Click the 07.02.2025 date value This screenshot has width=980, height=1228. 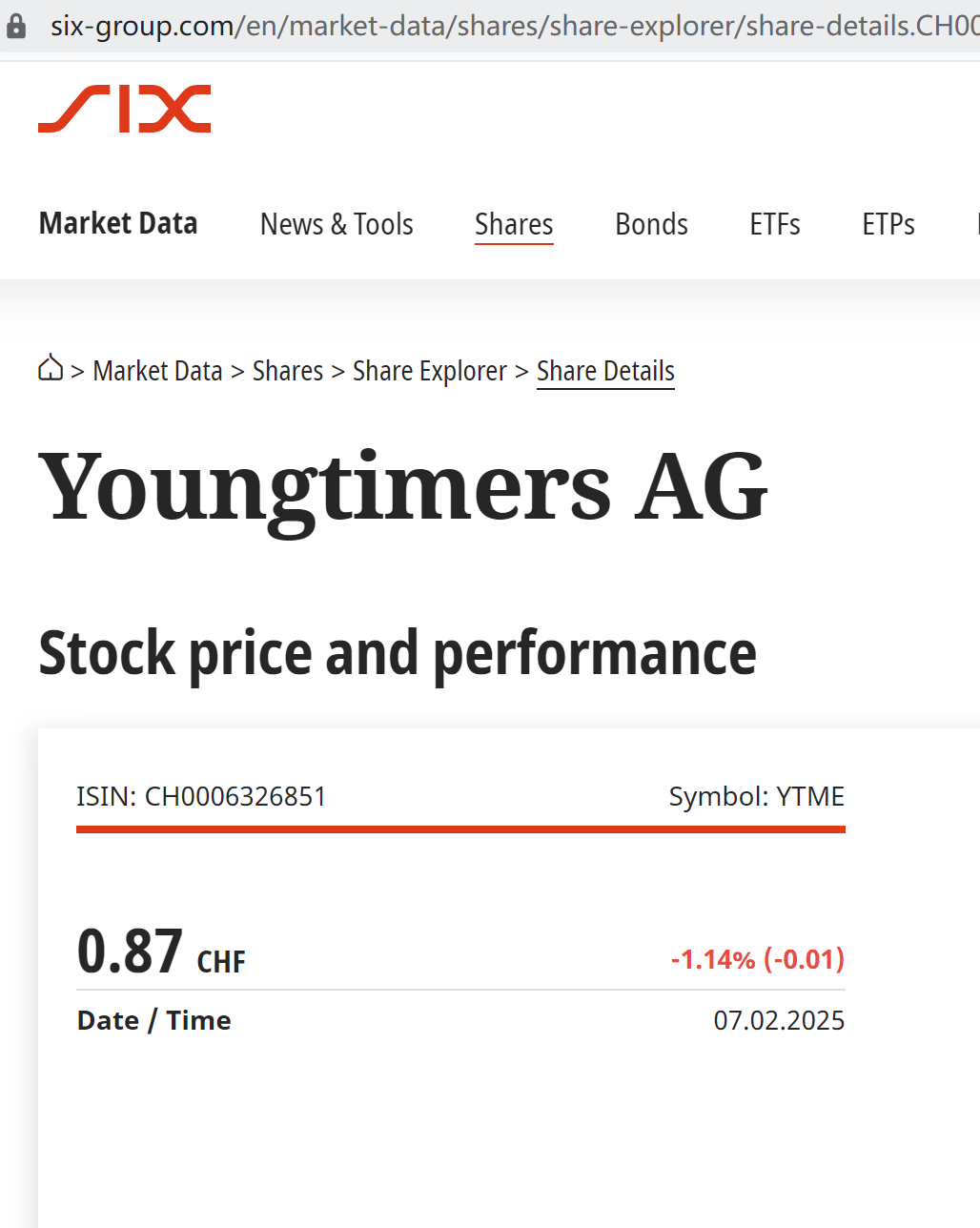[x=779, y=1020]
